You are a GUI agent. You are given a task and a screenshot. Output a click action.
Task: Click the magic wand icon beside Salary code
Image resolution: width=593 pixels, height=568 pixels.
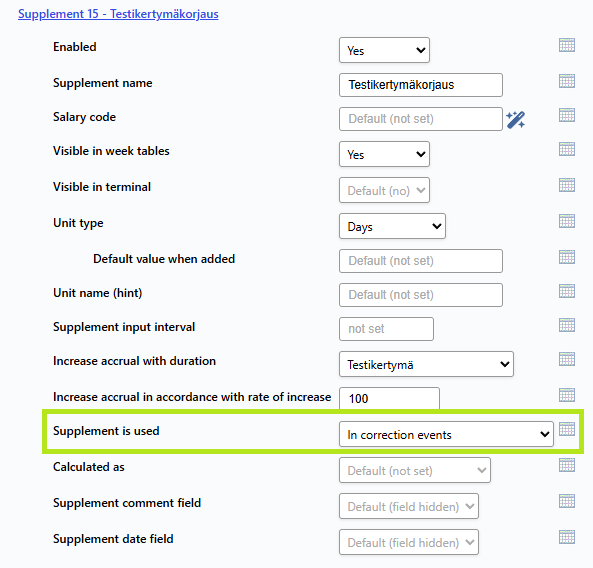(x=515, y=119)
